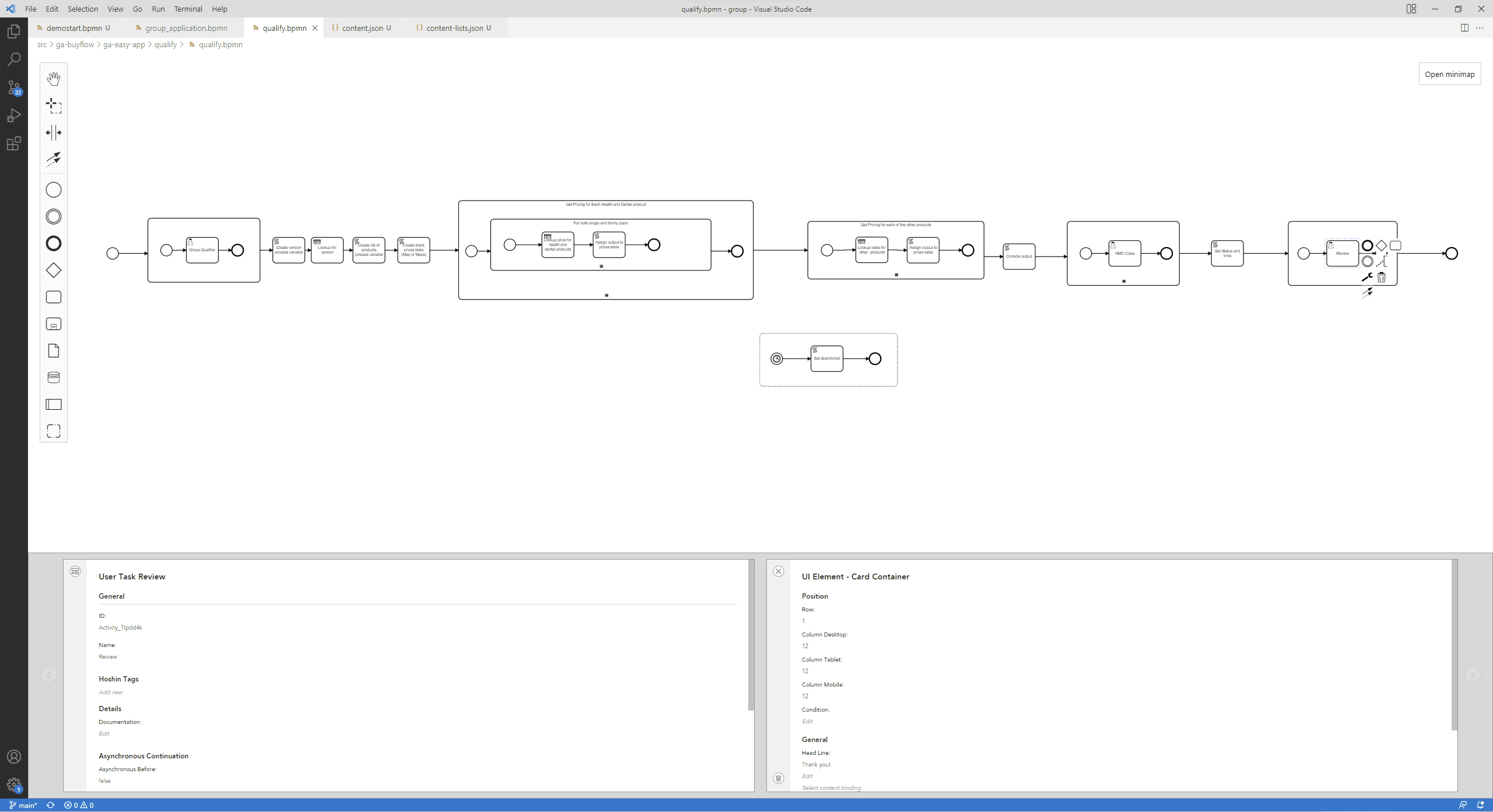Select the lasso tool in the palette
Viewport: 1493px width, 812px height.
point(54,106)
